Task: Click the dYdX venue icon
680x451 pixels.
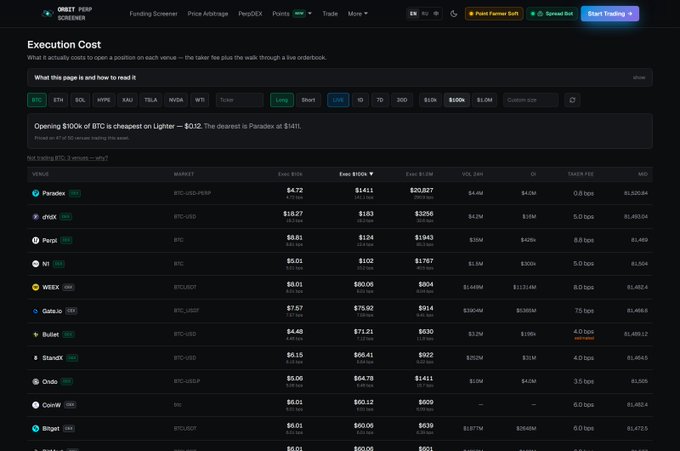Action: pos(36,216)
